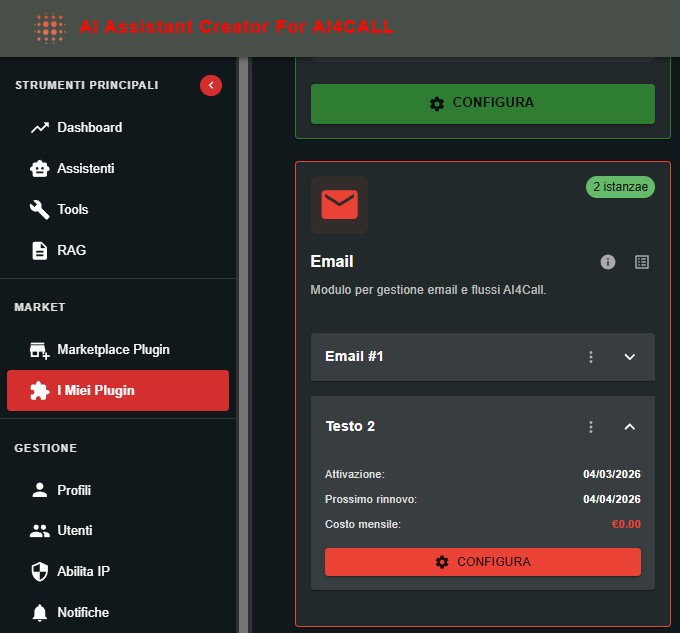Click the AI4CALL dotted logo icon

coord(50,28)
